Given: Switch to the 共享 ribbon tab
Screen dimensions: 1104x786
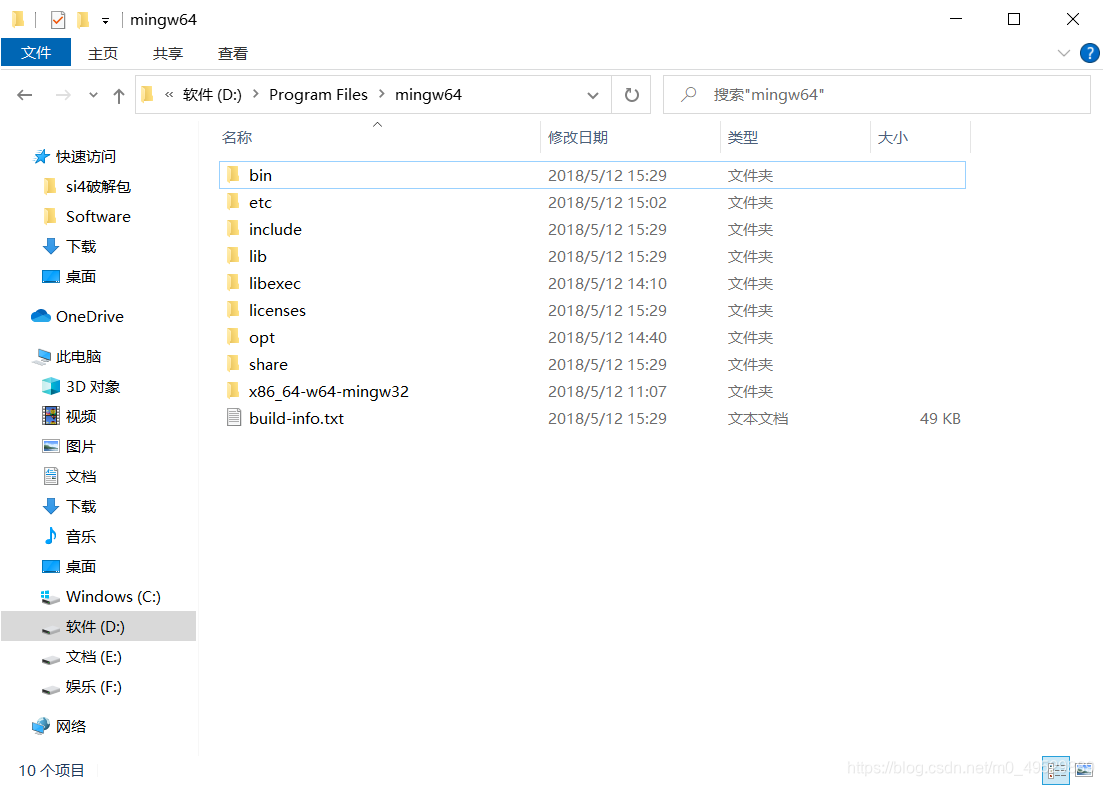Looking at the screenshot, I should [167, 53].
